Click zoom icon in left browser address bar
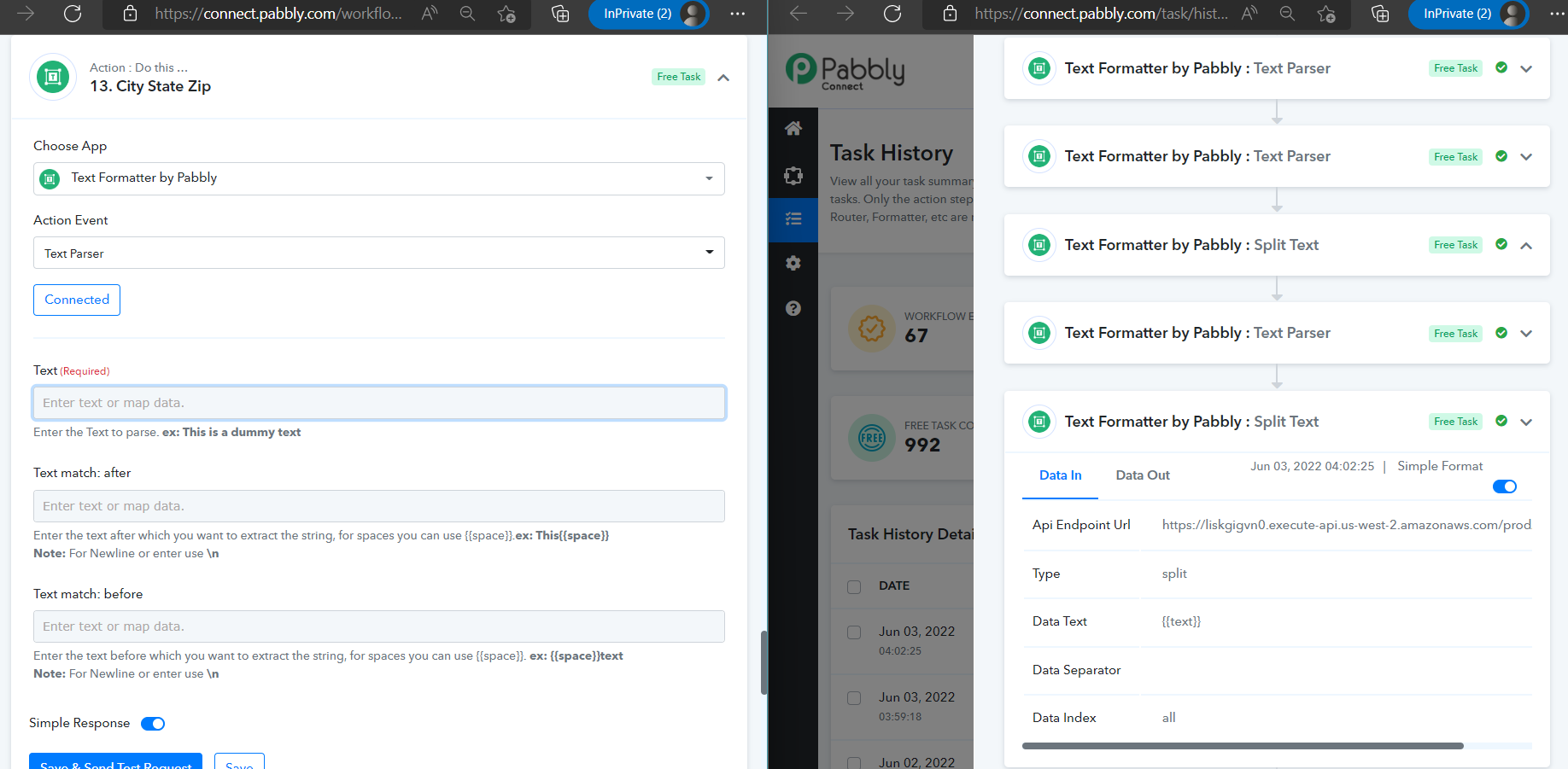 coord(467,14)
